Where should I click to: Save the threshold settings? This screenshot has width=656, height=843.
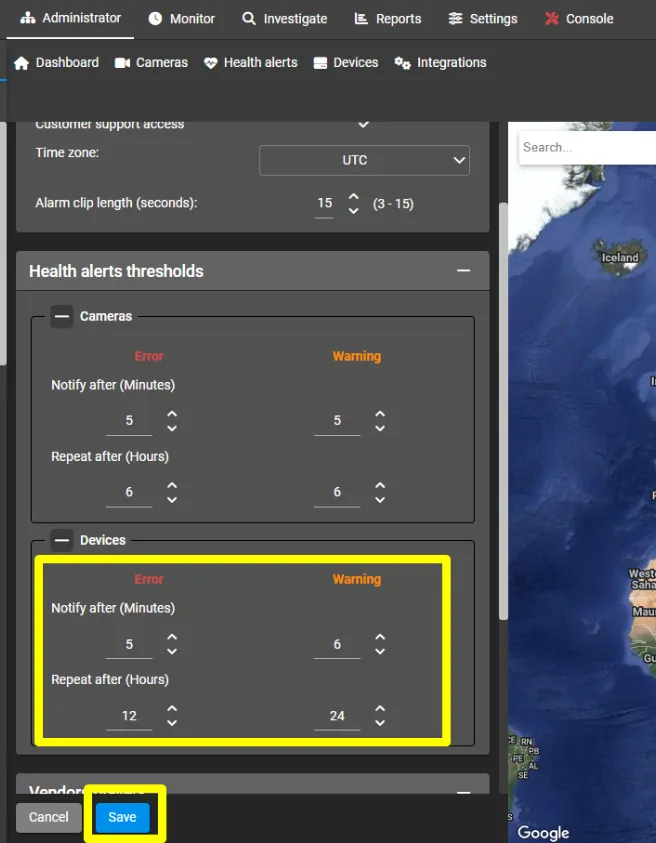(123, 817)
